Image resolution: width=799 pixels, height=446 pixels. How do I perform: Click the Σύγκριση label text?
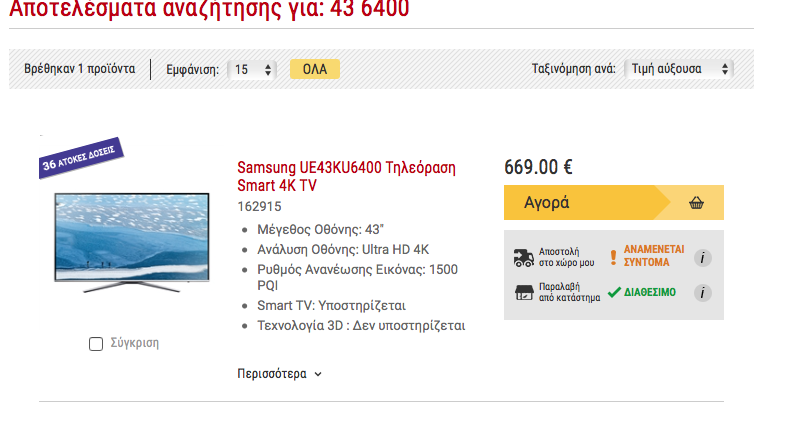[x=135, y=343]
